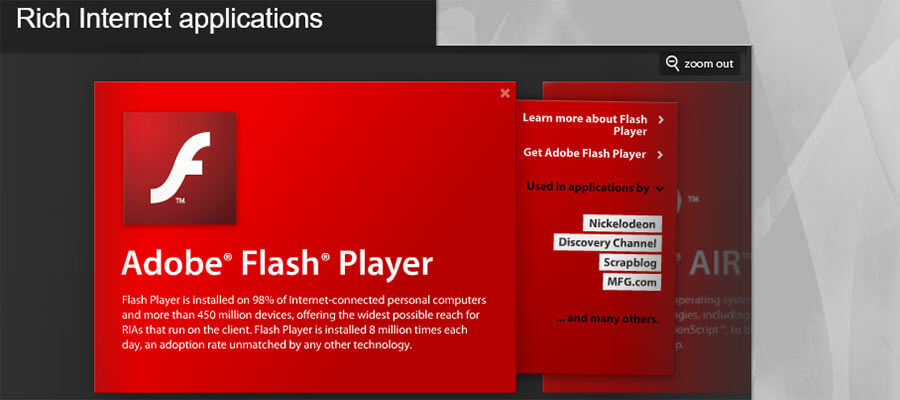Open the Discovery Channel tag
This screenshot has width=900, height=400.
pyautogui.click(x=607, y=243)
